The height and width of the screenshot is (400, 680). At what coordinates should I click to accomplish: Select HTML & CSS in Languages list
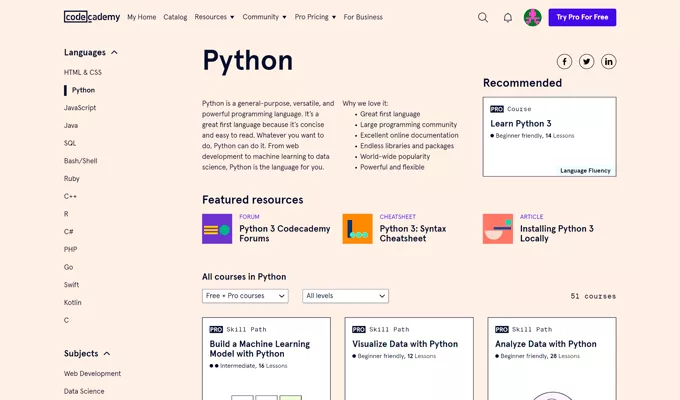point(82,72)
